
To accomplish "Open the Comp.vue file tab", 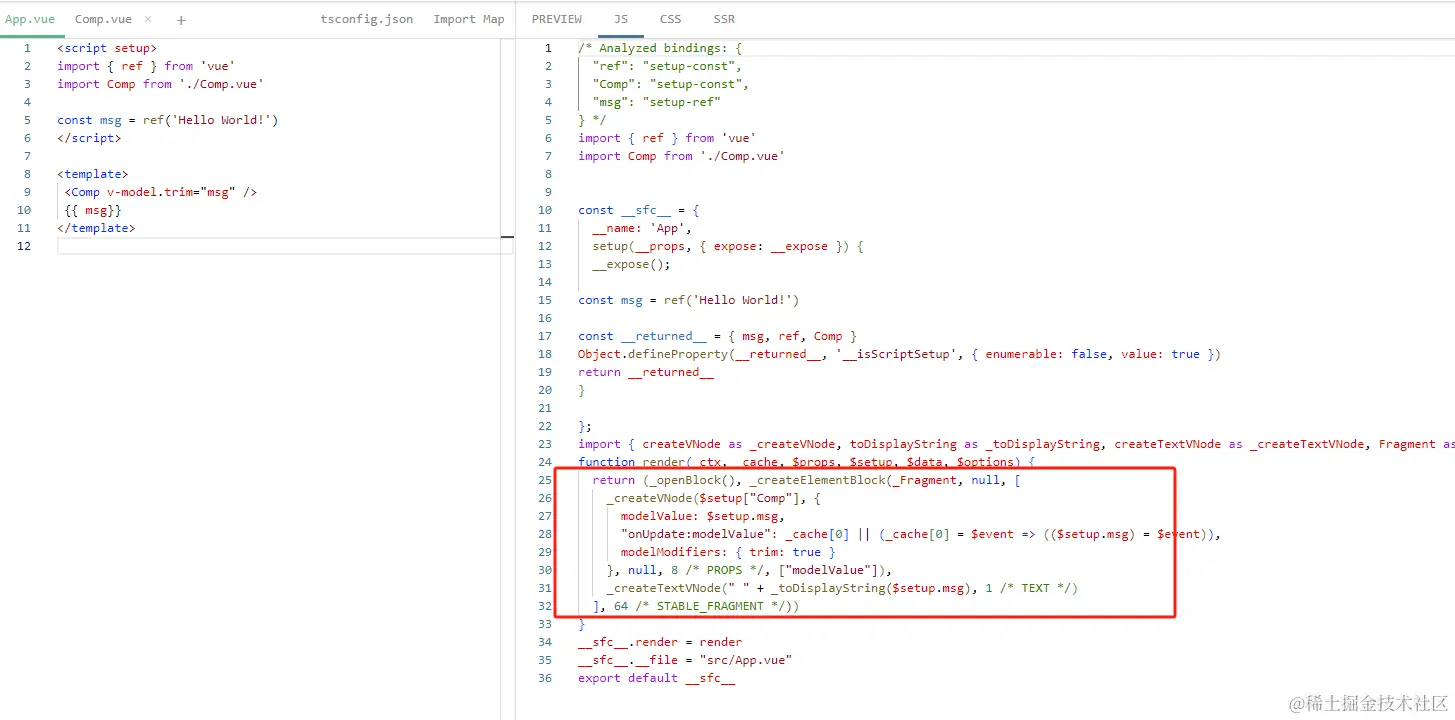I will [x=103, y=19].
